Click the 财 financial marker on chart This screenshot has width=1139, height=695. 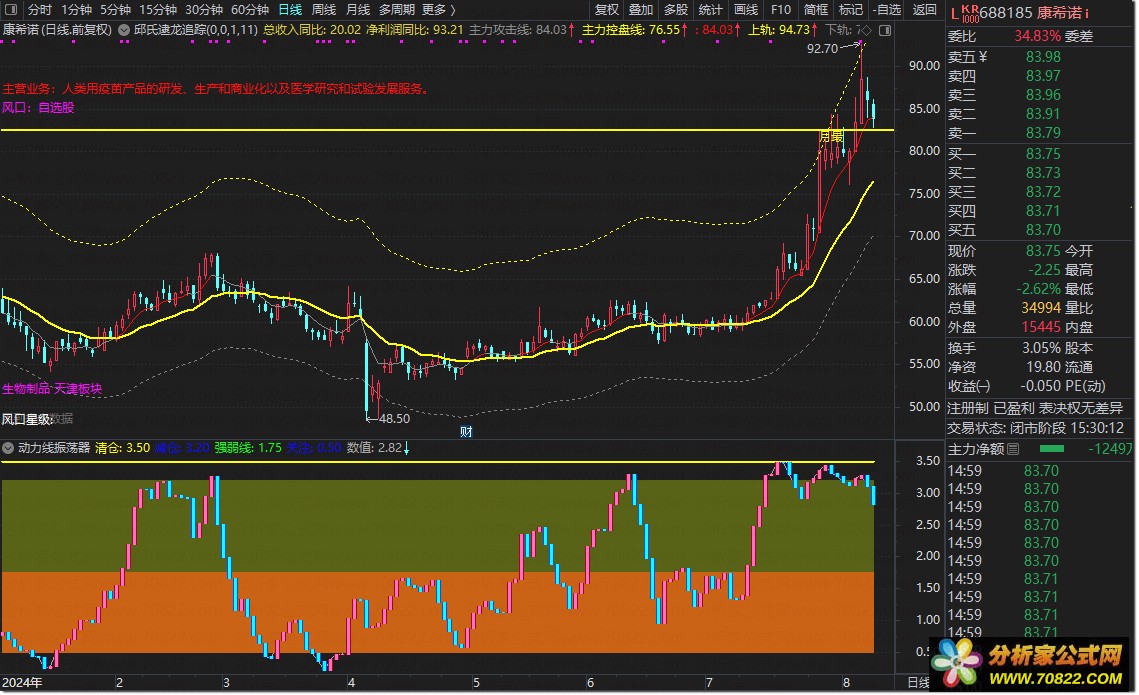pyautogui.click(x=466, y=431)
